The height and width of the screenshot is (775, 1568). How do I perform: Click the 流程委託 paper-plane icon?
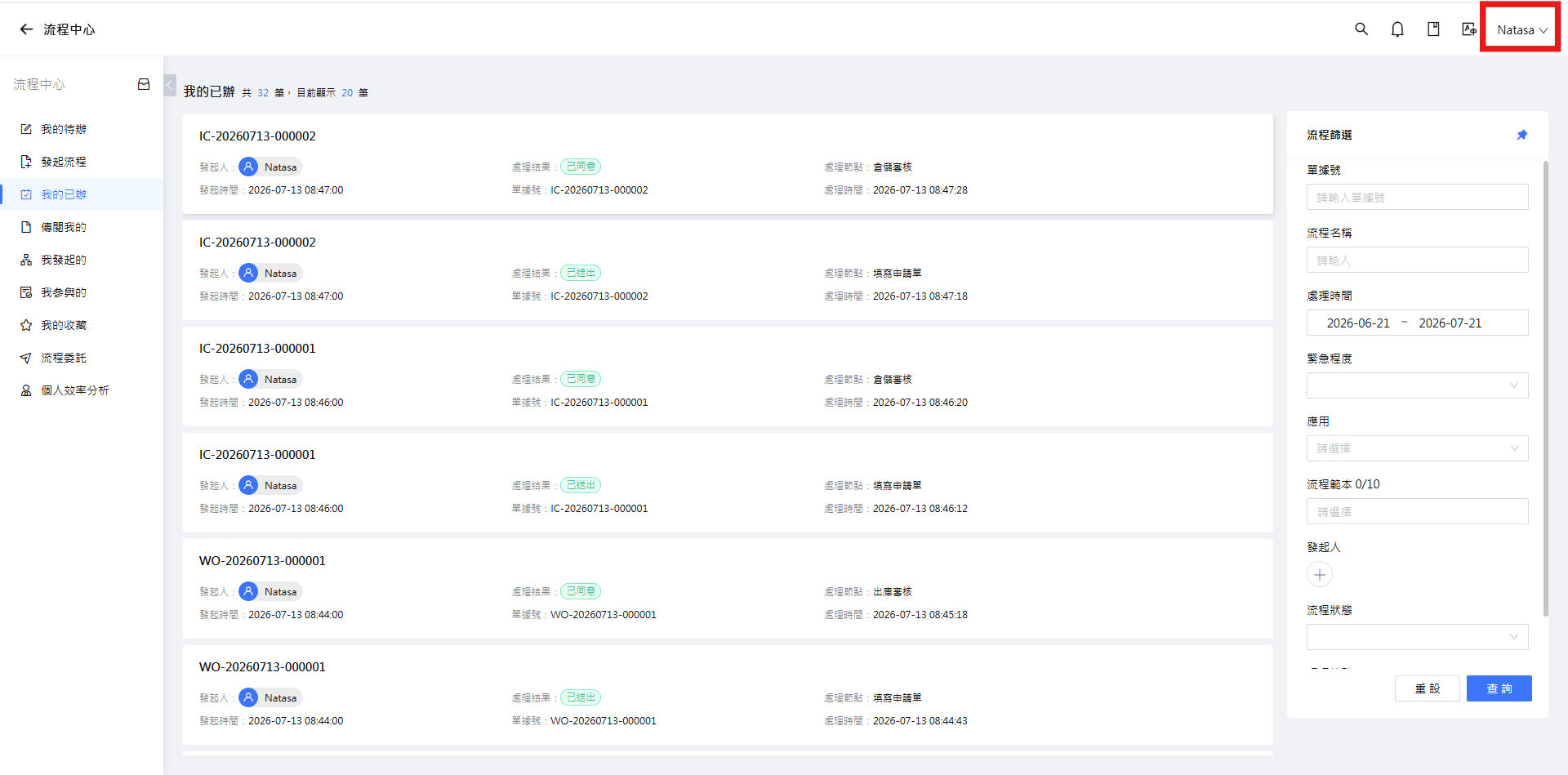[26, 358]
